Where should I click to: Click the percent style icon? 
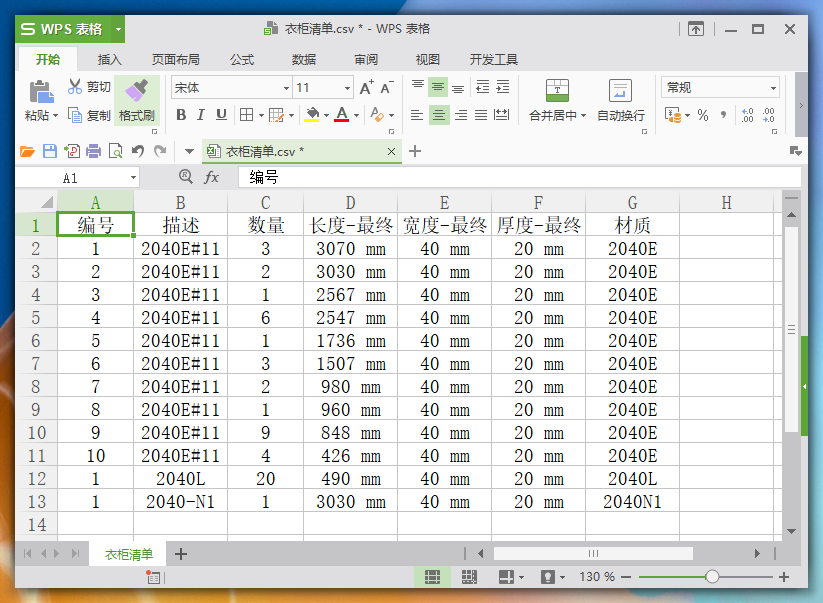pos(703,116)
